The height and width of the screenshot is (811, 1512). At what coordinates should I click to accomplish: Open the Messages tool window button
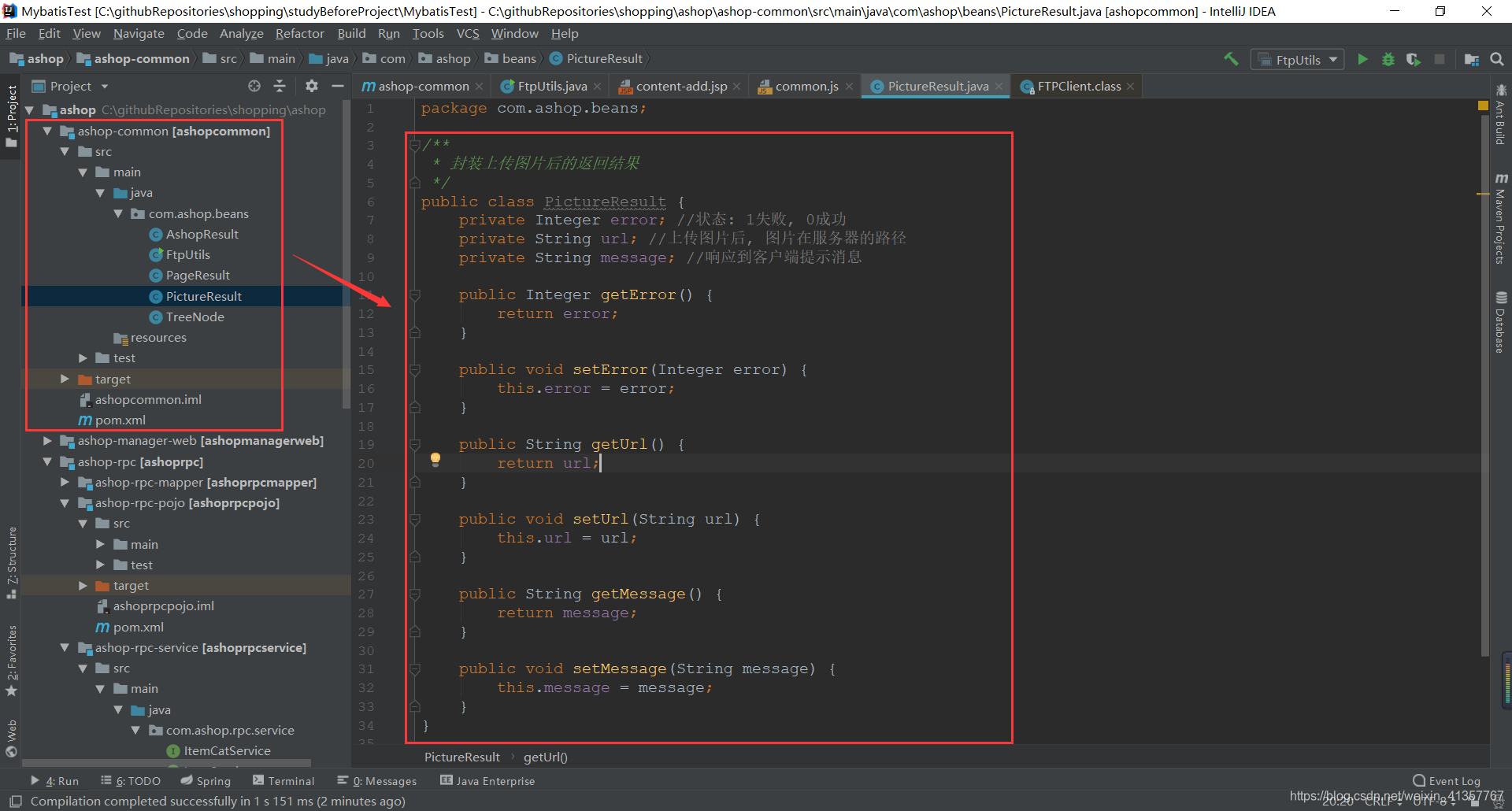click(x=377, y=781)
